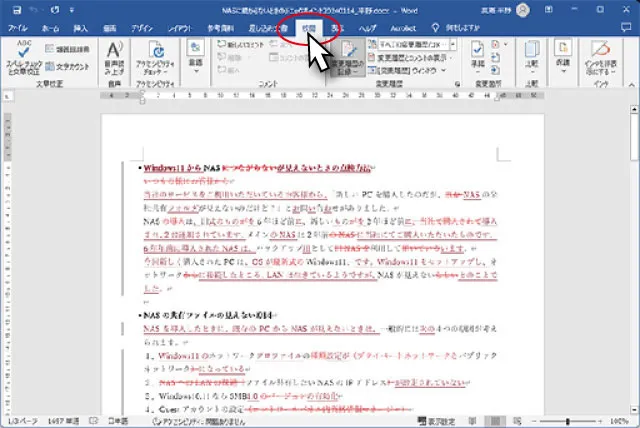Click the Reject change icon
Screen dimensions: 640x428
tap(495, 44)
